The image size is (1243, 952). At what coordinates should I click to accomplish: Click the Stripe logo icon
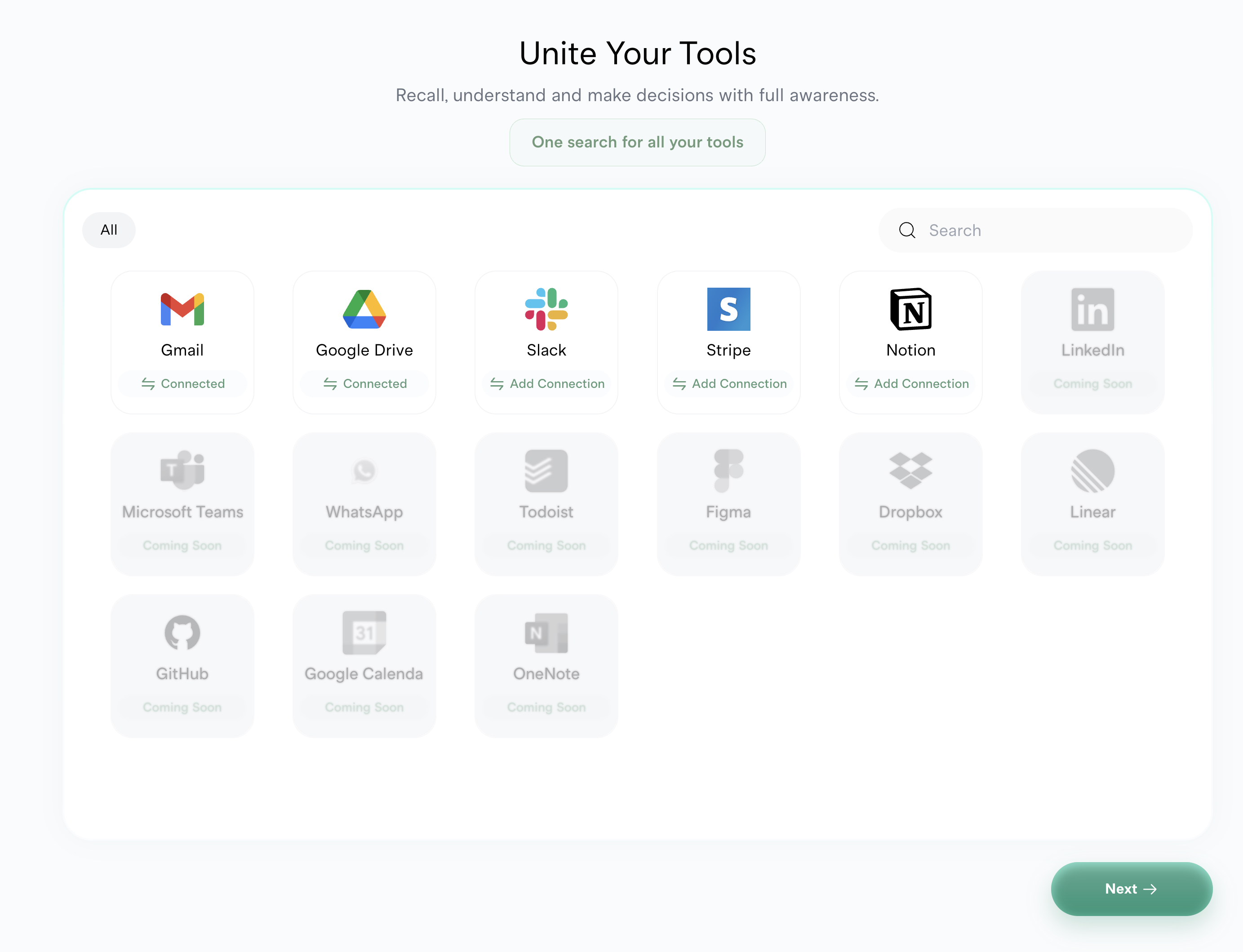click(728, 309)
